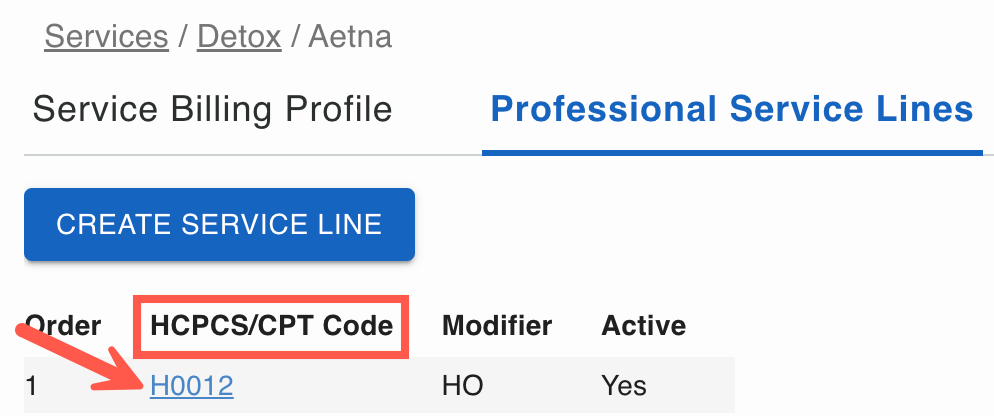994x416 pixels.
Task: Click the Aetna breadcrumb text
Action: 350,37
